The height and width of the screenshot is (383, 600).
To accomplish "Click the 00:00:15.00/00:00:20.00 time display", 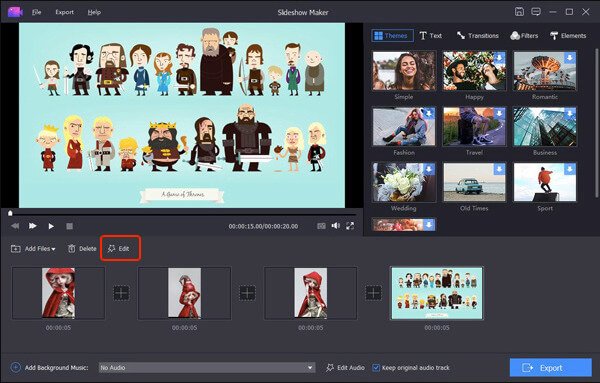I will tap(263, 226).
